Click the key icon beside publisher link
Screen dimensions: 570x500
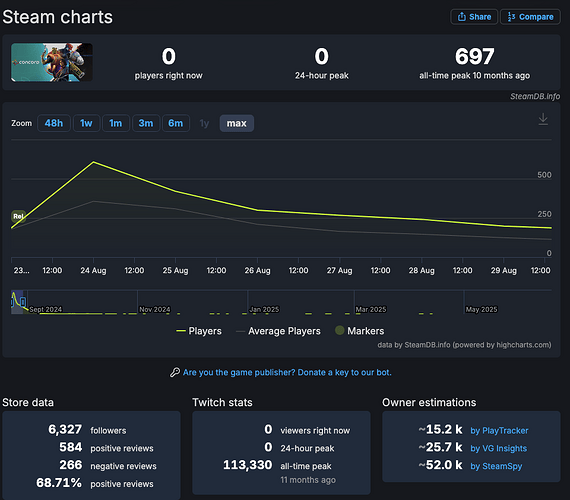(175, 372)
